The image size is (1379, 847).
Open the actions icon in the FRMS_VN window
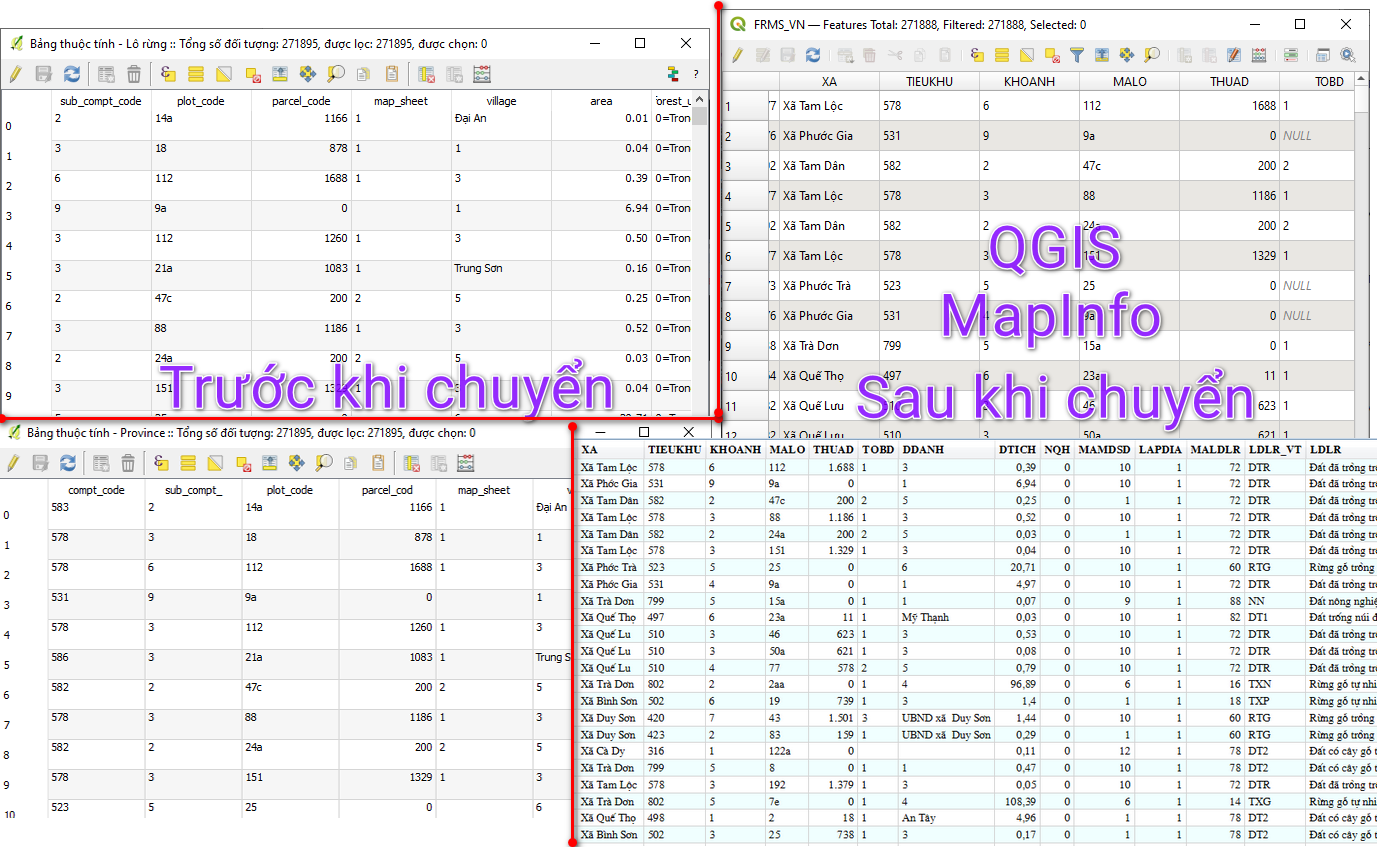(x=1348, y=55)
